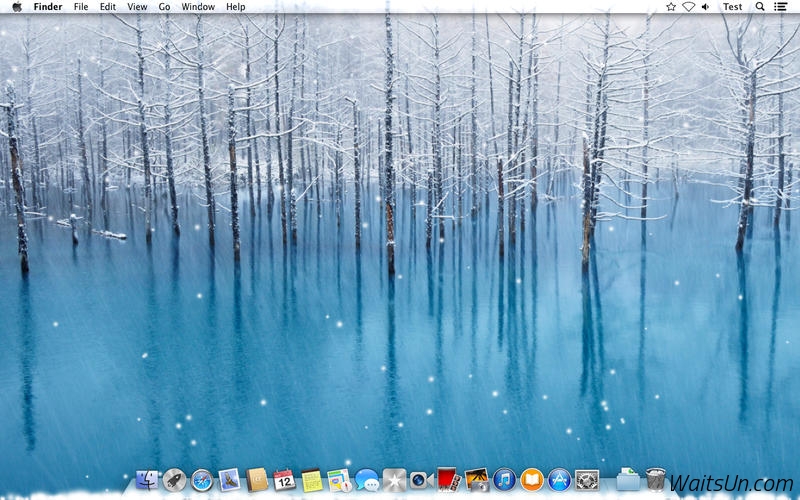Screen dimensions: 800x500
Task: Open System Preferences gear icon
Action: [587, 480]
